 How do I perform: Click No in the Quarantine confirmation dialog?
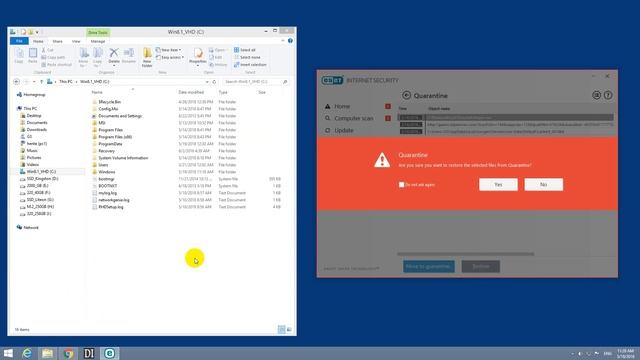(543, 184)
